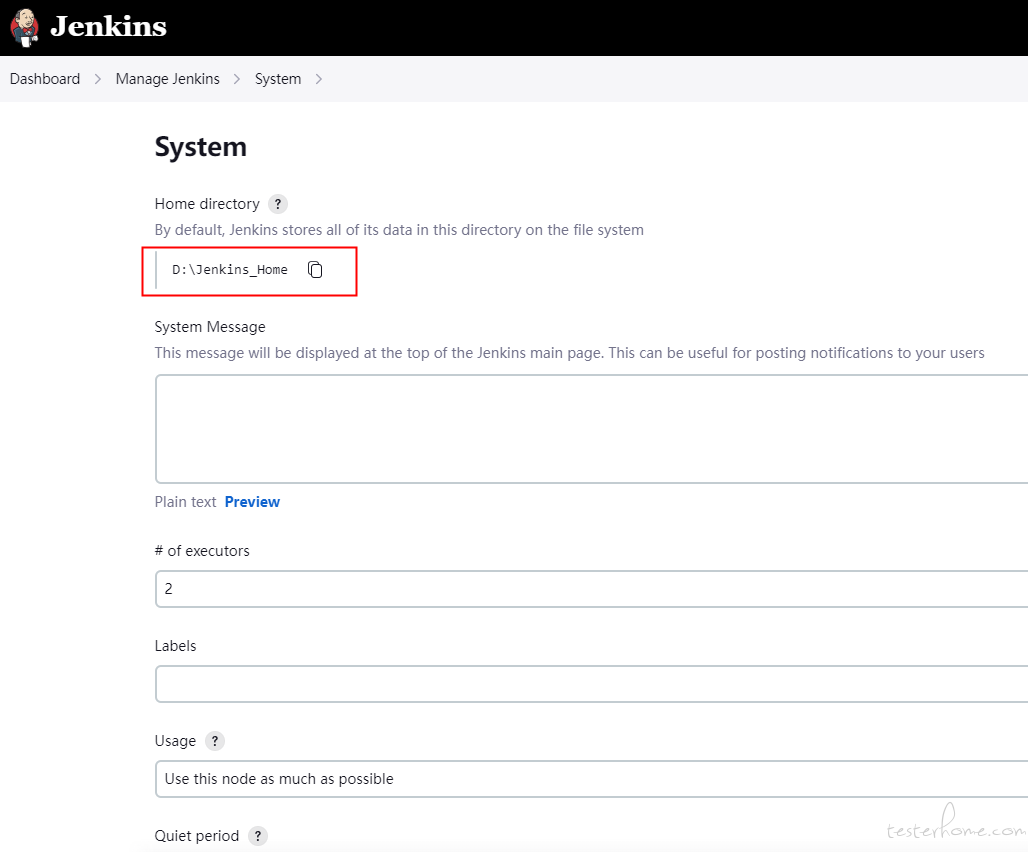Screen dimensions: 1028x852
Task: Open the Usage dropdown
Action: pyautogui.click(x=591, y=779)
